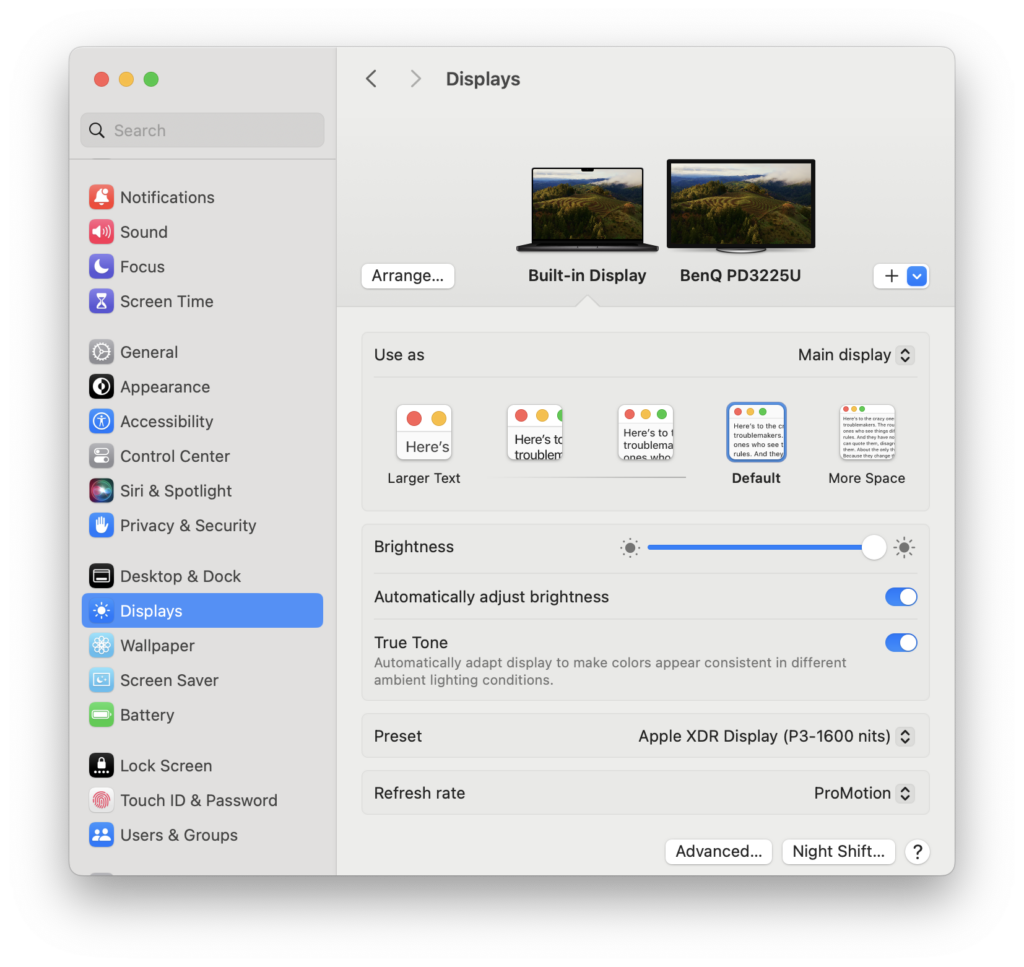Select the third resolution scaling thumbnail
Screen dimensions: 1024x967
pos(645,432)
